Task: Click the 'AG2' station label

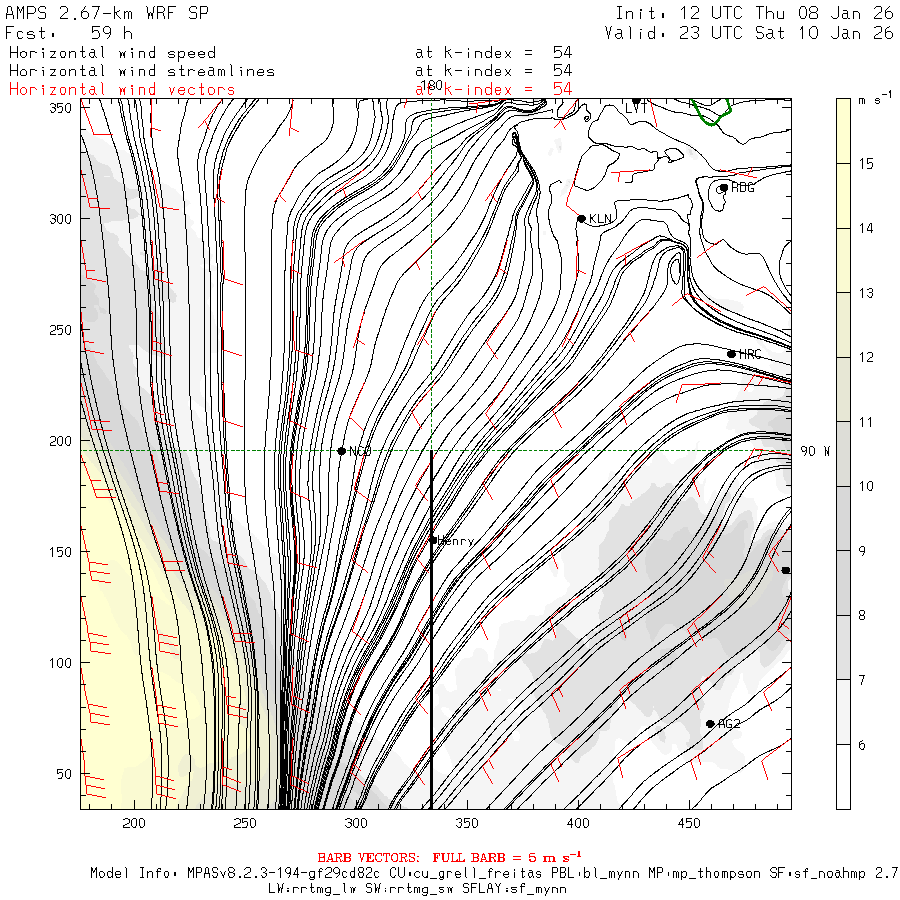Action: [729, 724]
